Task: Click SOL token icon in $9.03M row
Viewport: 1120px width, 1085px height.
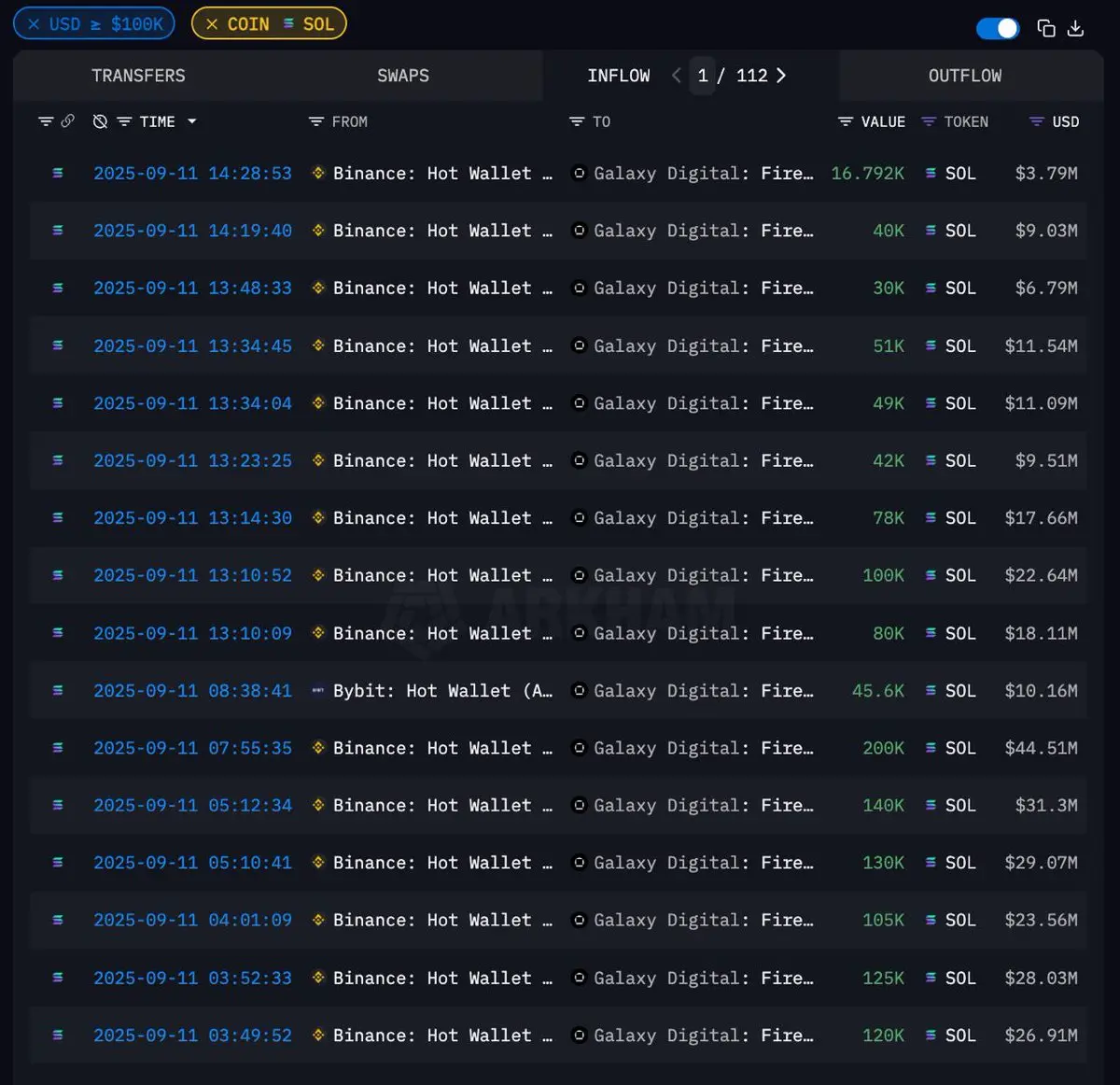Action: pos(931,231)
